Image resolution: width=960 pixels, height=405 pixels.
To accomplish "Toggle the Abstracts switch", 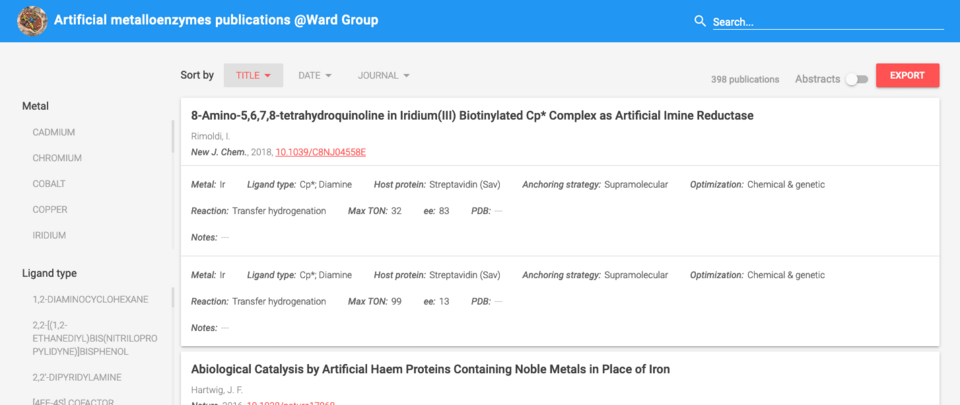I will pos(856,79).
